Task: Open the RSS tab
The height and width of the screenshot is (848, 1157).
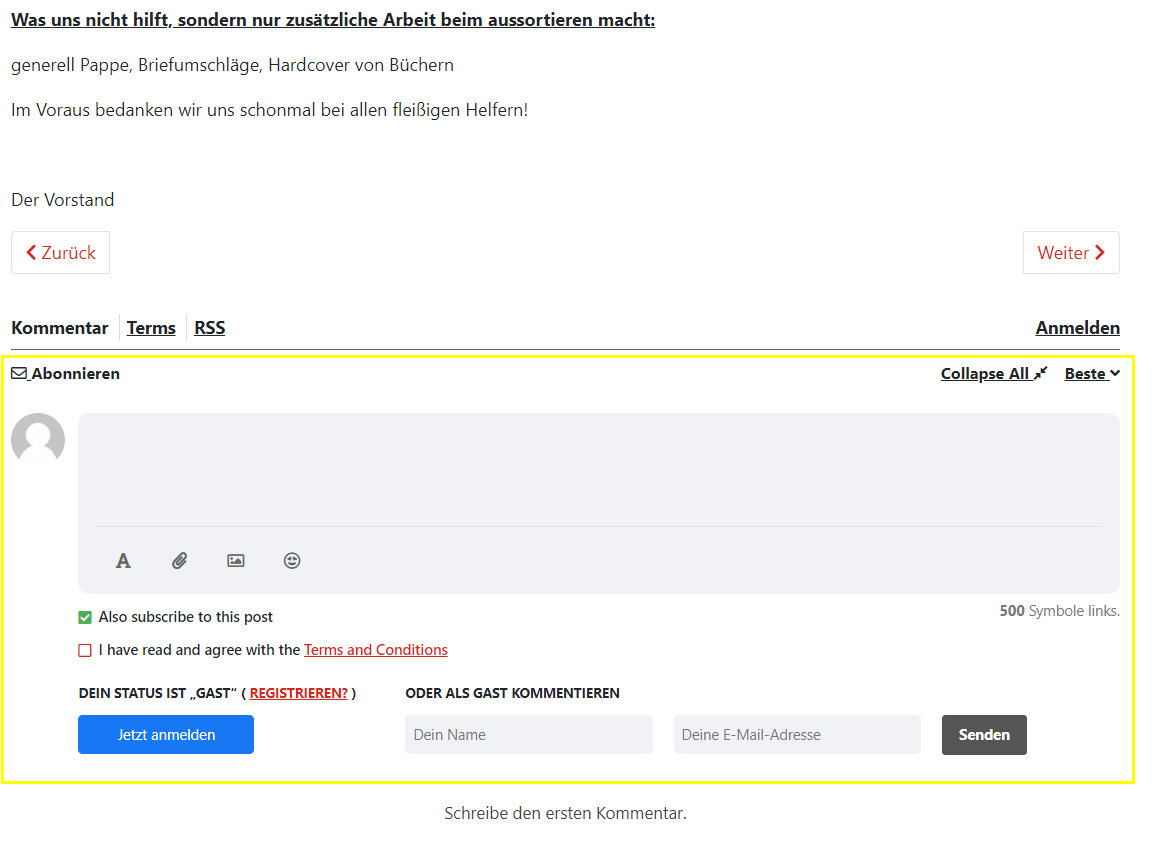Action: 209,327
